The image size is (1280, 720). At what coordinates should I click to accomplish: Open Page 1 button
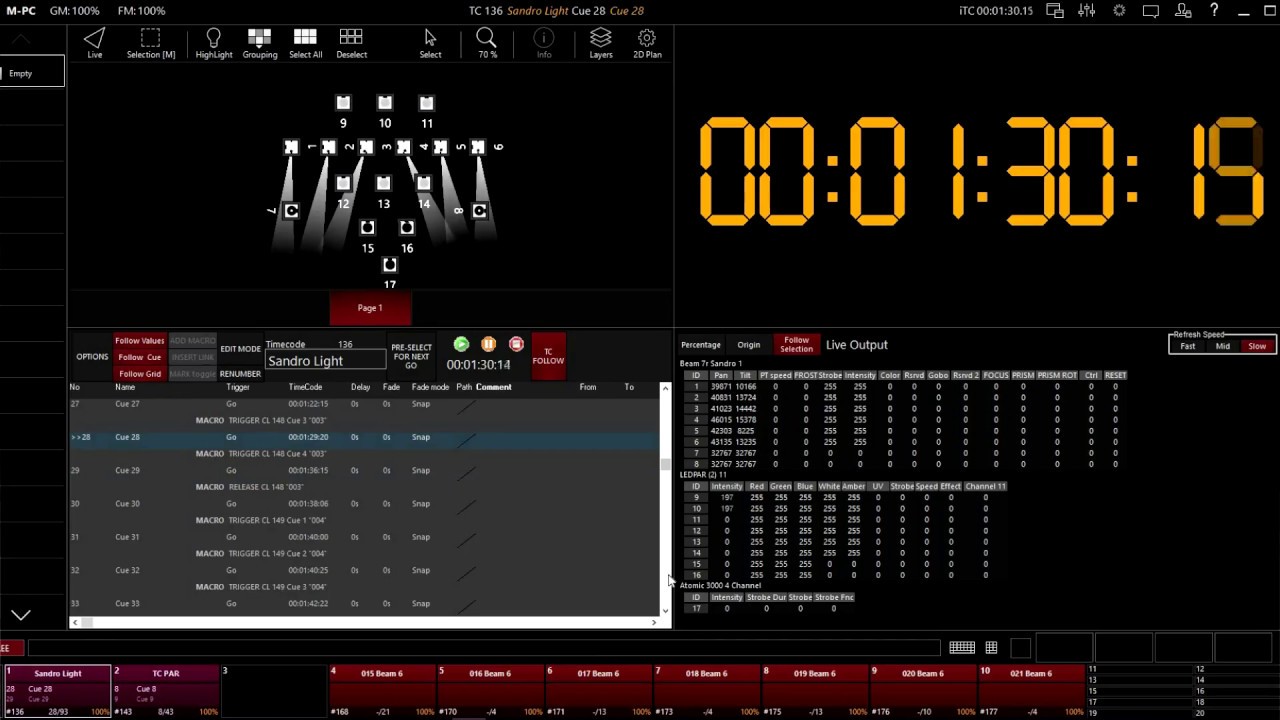tap(370, 308)
